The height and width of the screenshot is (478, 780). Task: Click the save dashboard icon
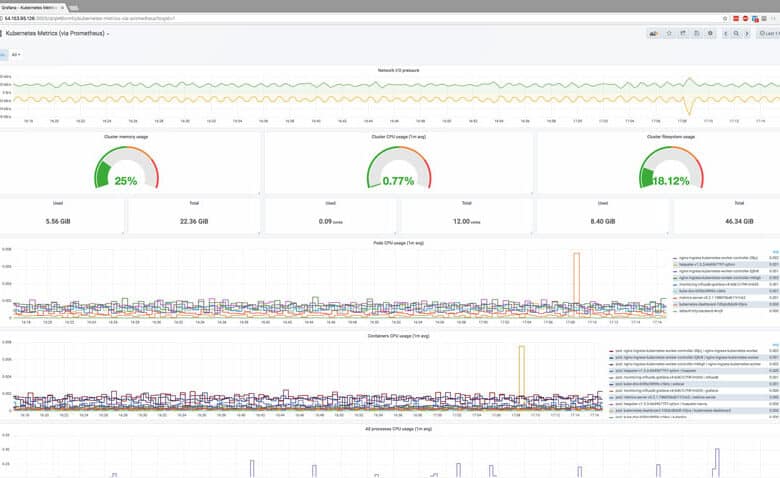point(696,33)
